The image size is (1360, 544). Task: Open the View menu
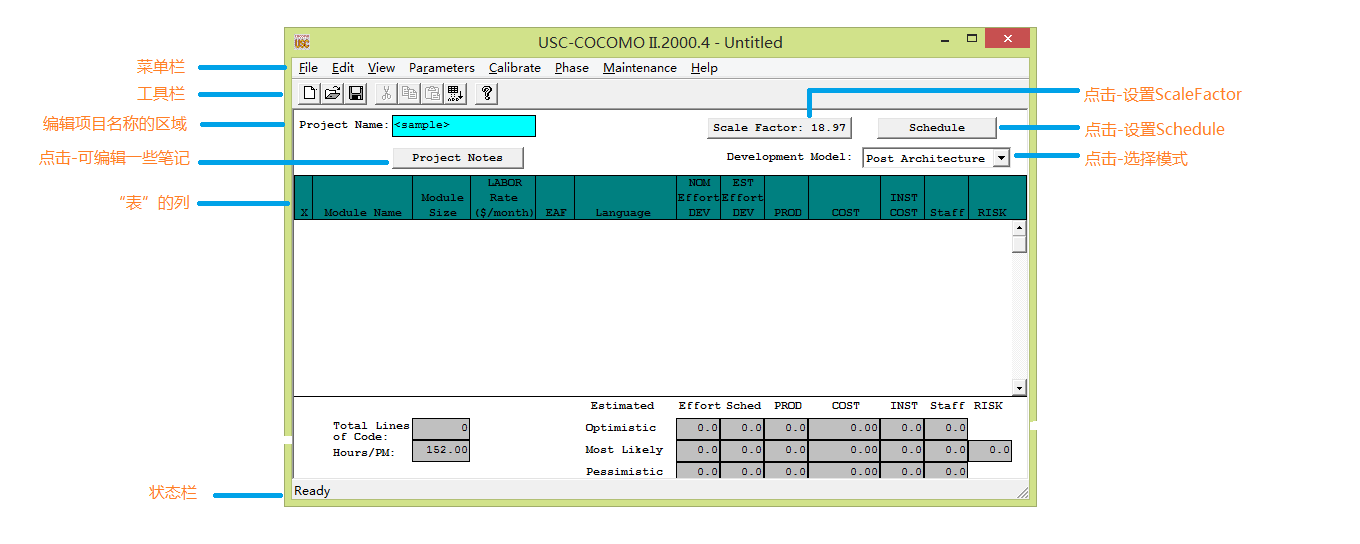(381, 68)
